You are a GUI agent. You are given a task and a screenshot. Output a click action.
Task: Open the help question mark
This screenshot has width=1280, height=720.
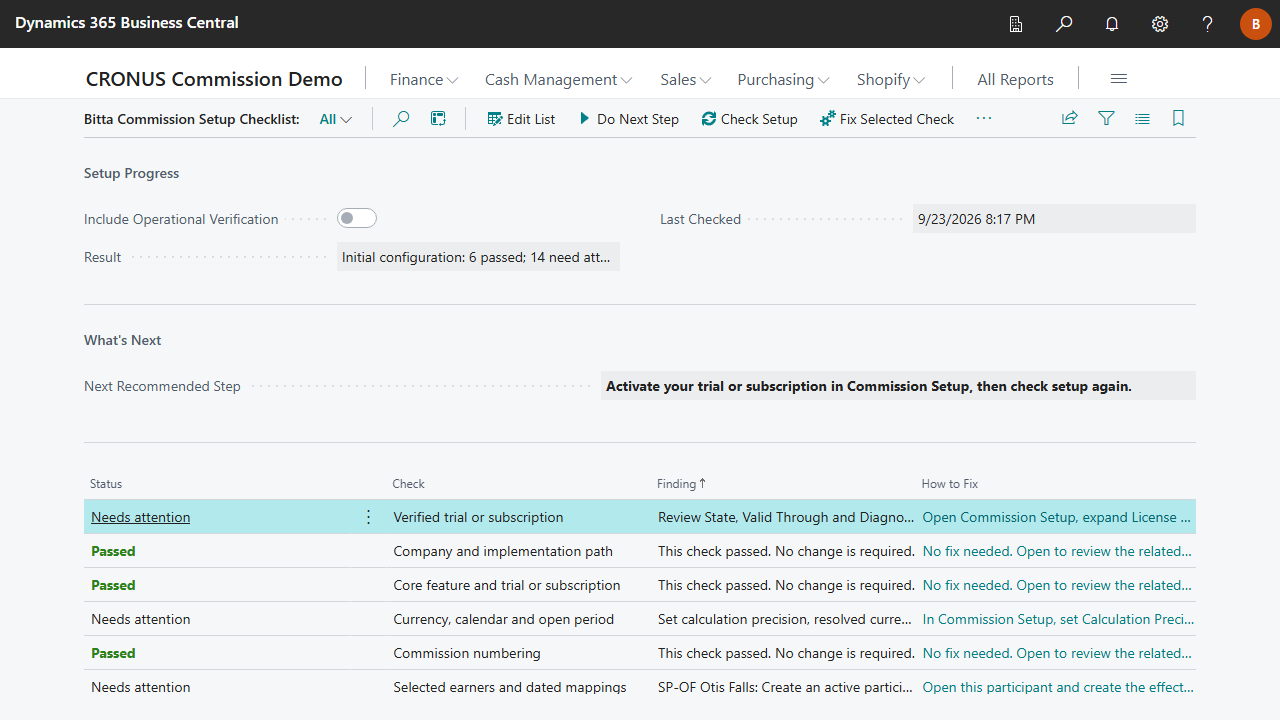click(1208, 24)
